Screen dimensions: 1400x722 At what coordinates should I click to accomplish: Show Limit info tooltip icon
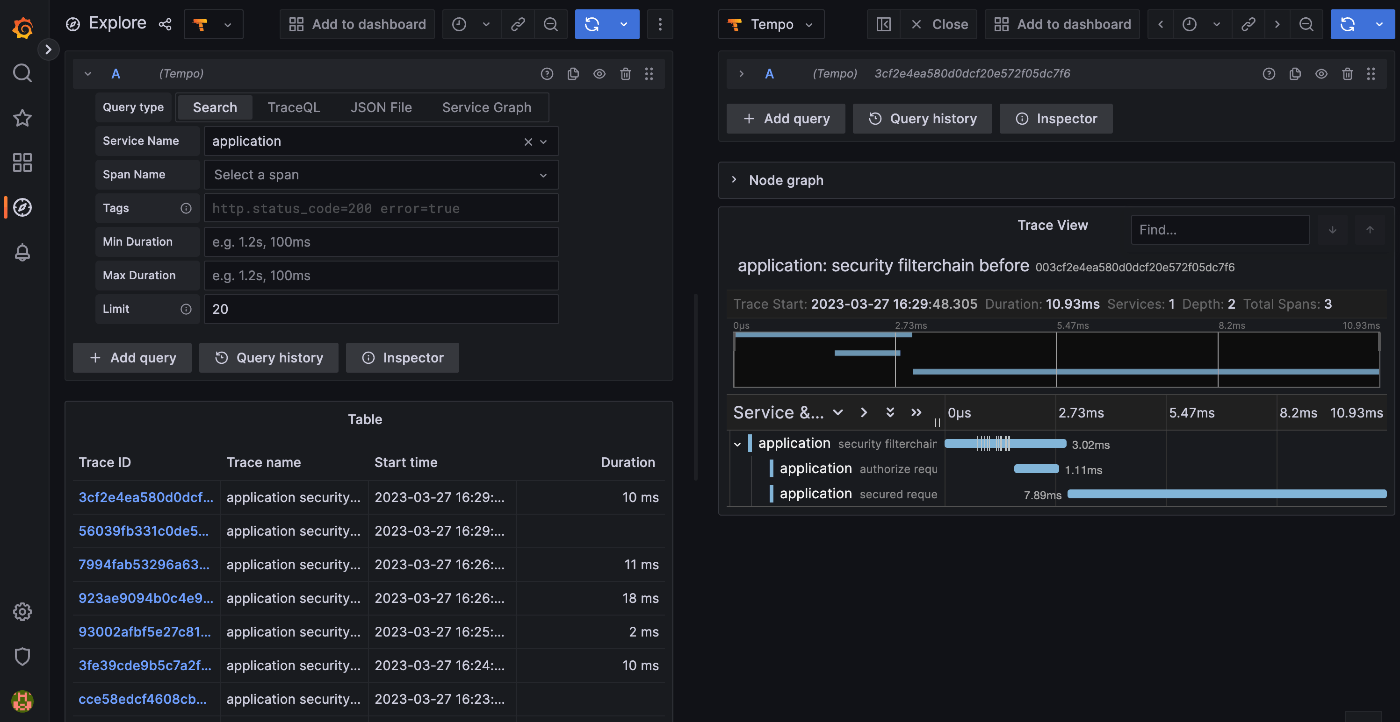(x=185, y=309)
